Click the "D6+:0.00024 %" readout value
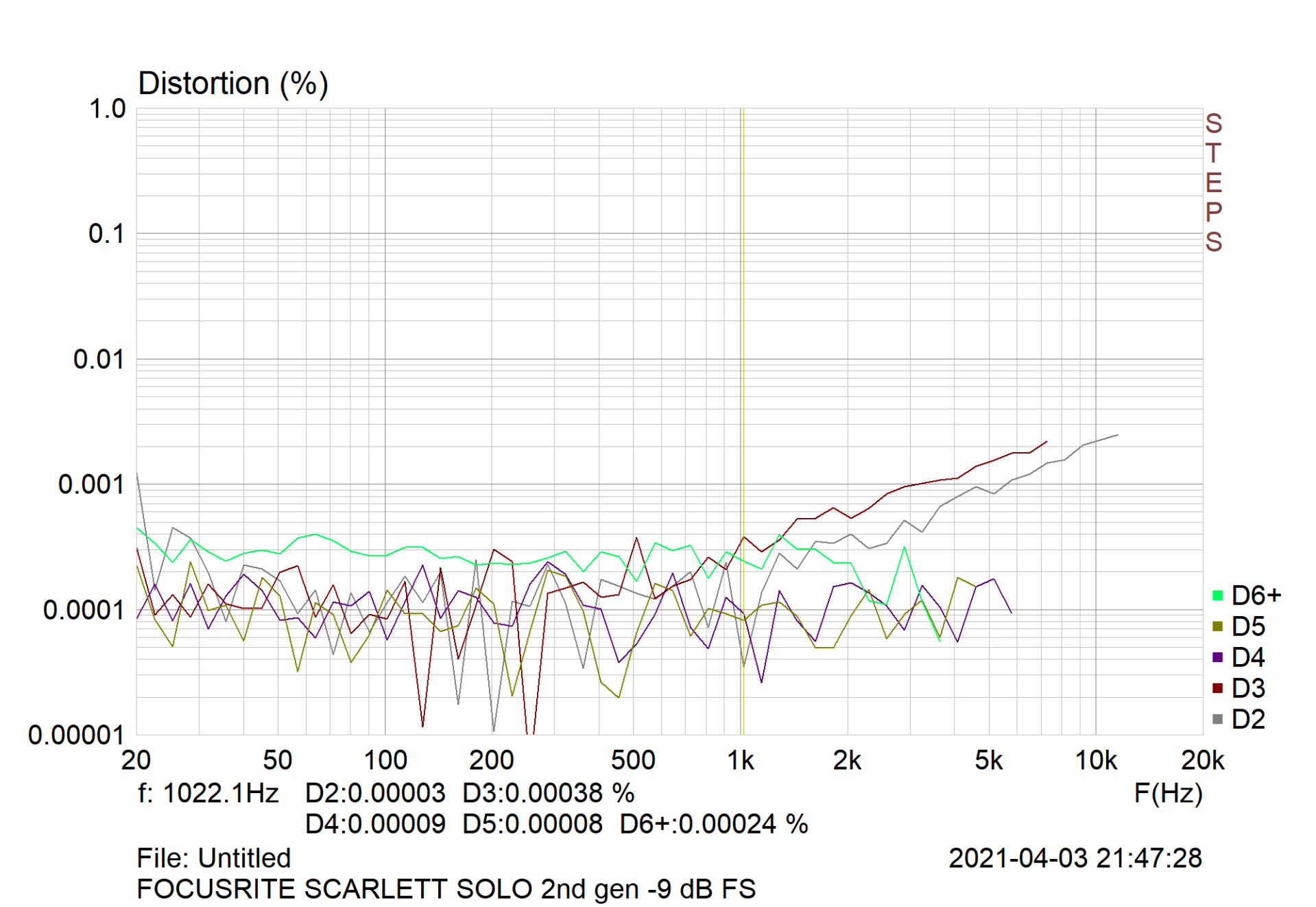The width and height of the screenshot is (1316, 907). [x=714, y=824]
